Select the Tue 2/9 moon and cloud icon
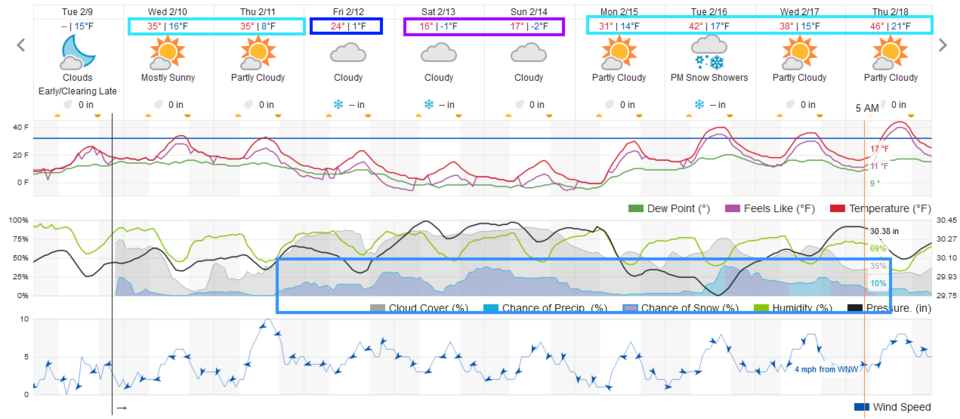The height and width of the screenshot is (419, 960). pos(78,54)
